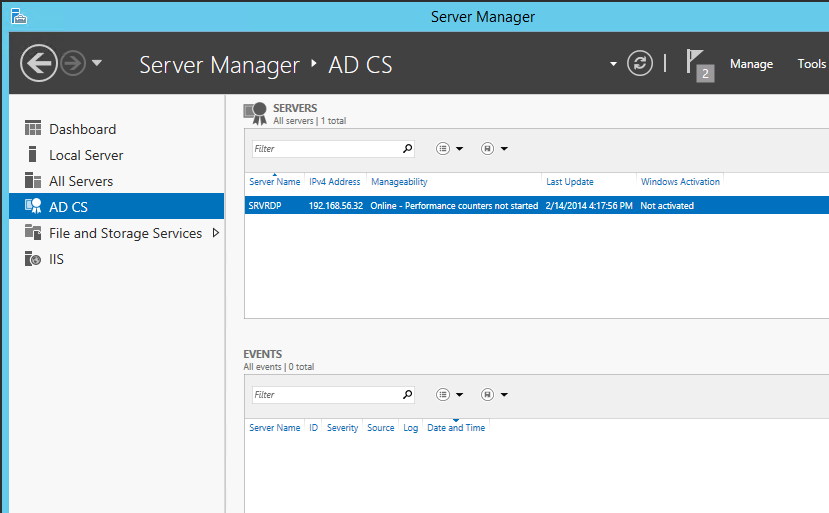
Task: Open dropdown arrow left of refresh button
Action: (x=613, y=64)
